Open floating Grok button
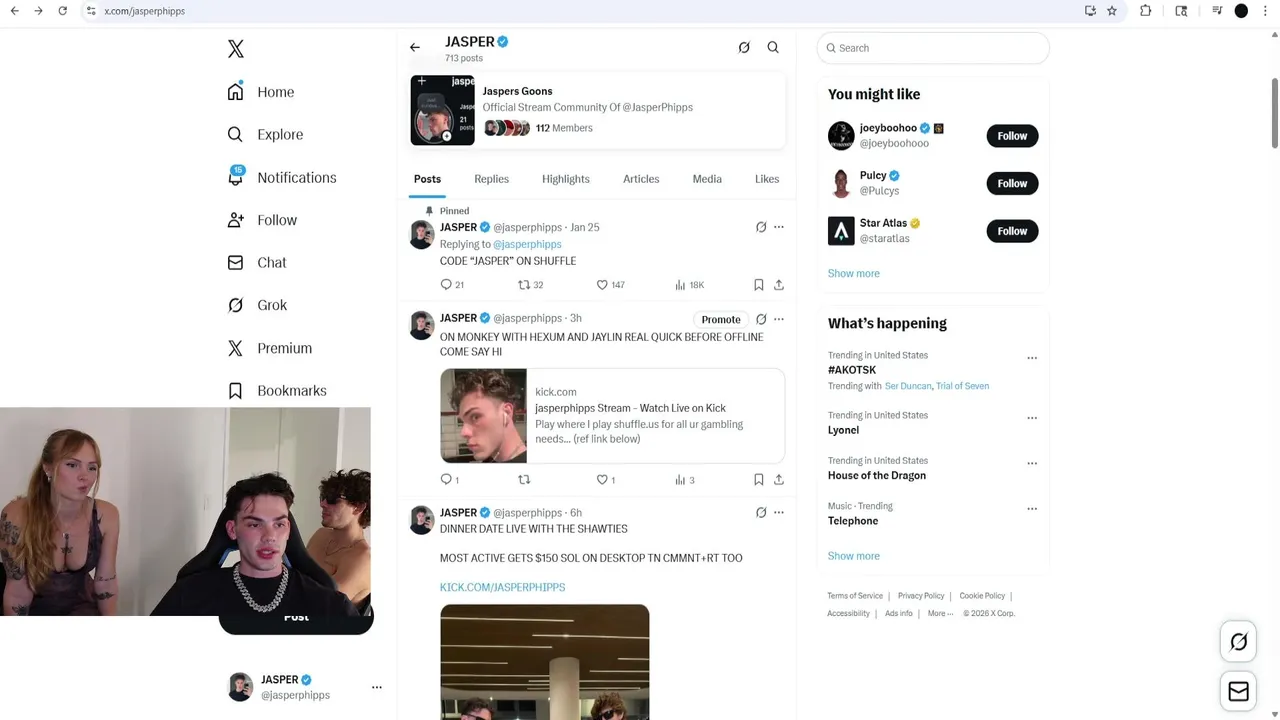This screenshot has width=1280, height=720. (1239, 642)
